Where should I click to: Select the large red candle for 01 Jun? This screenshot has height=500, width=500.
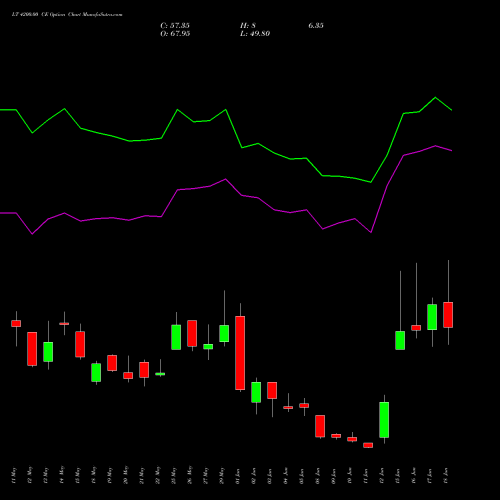coord(240,353)
